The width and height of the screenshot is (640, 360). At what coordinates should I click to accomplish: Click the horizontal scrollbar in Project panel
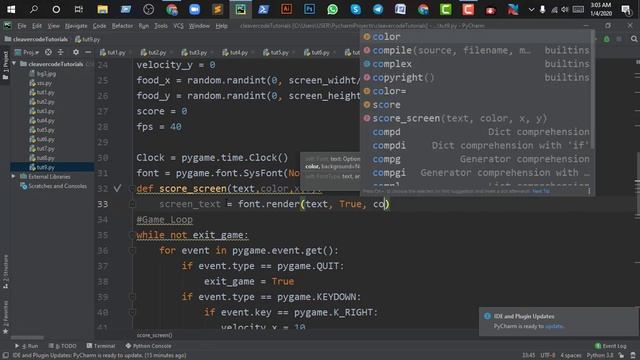(27, 338)
